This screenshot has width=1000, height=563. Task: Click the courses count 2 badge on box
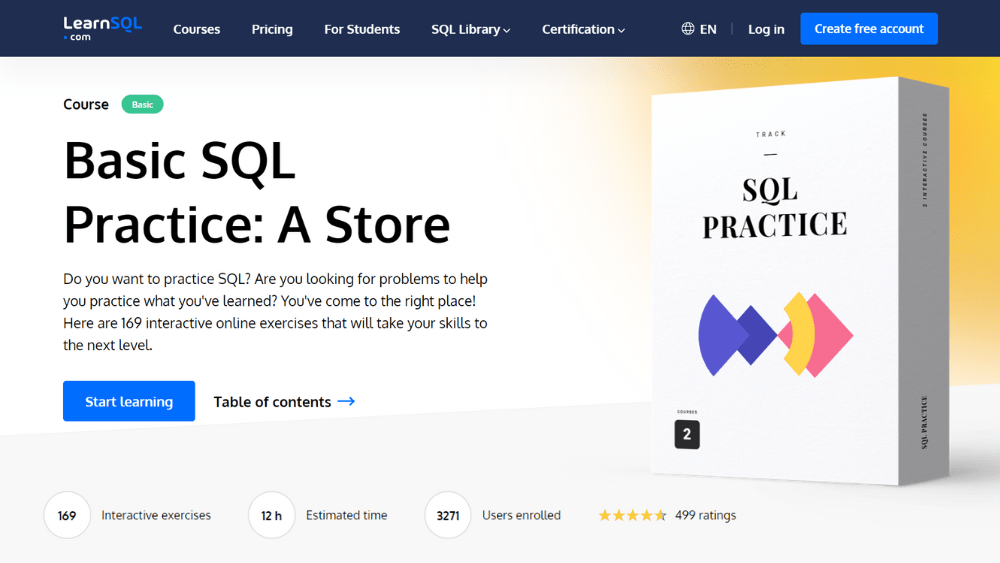(x=687, y=434)
